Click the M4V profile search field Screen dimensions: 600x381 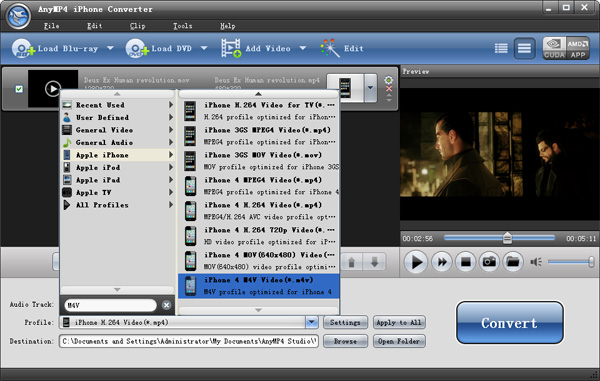coord(110,305)
